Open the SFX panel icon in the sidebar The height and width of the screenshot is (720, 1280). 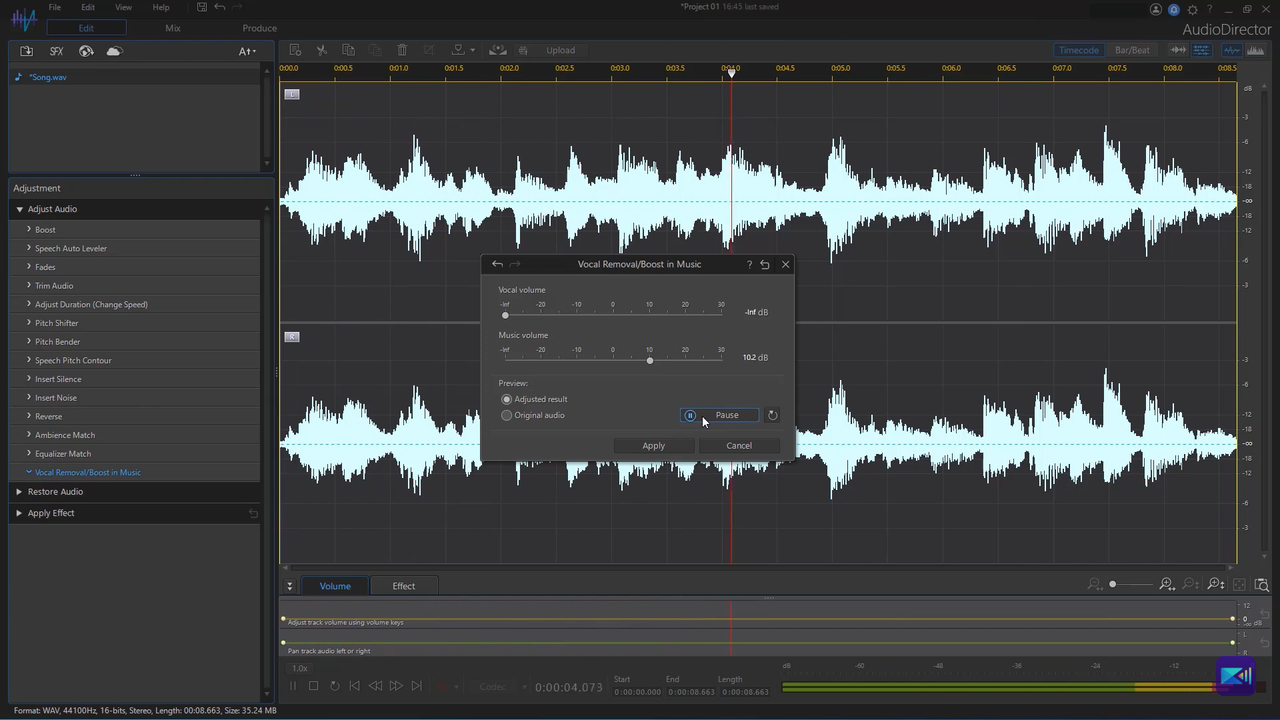click(x=56, y=50)
